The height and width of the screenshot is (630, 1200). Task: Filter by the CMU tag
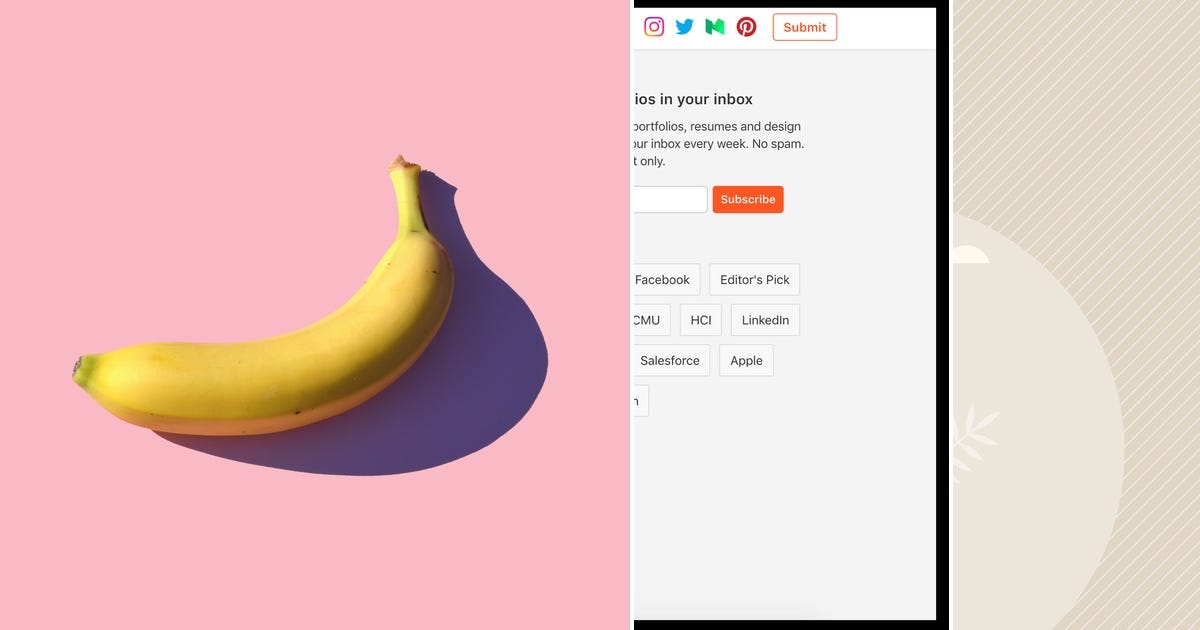[x=648, y=320]
